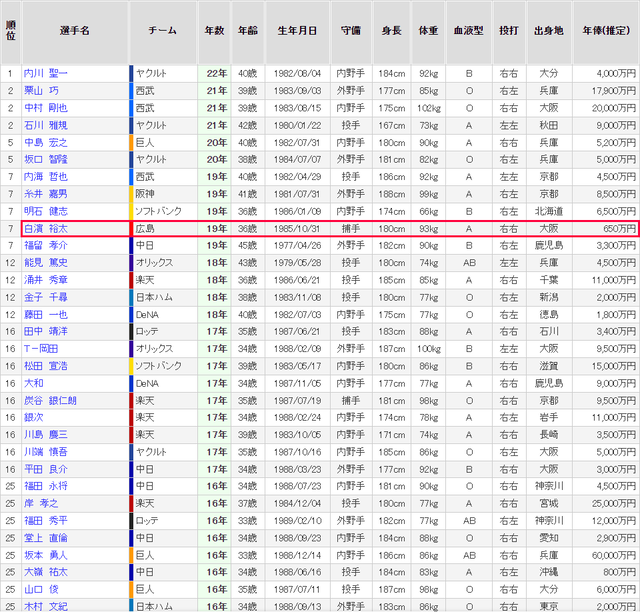This screenshot has height=612, width=640.
Task: Select team cell 広島 in 白濱 row
Action: (x=163, y=229)
